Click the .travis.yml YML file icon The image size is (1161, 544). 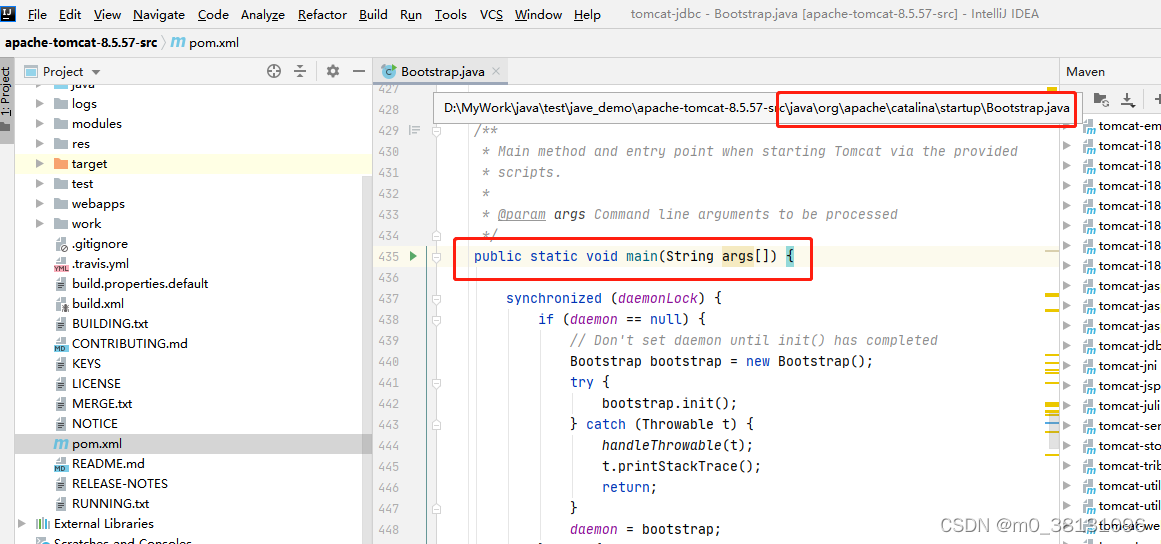[61, 263]
